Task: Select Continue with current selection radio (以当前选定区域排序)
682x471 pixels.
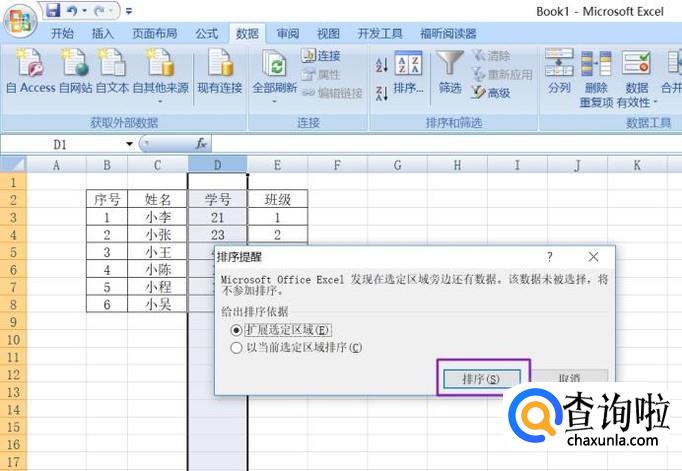Action: tap(236, 348)
